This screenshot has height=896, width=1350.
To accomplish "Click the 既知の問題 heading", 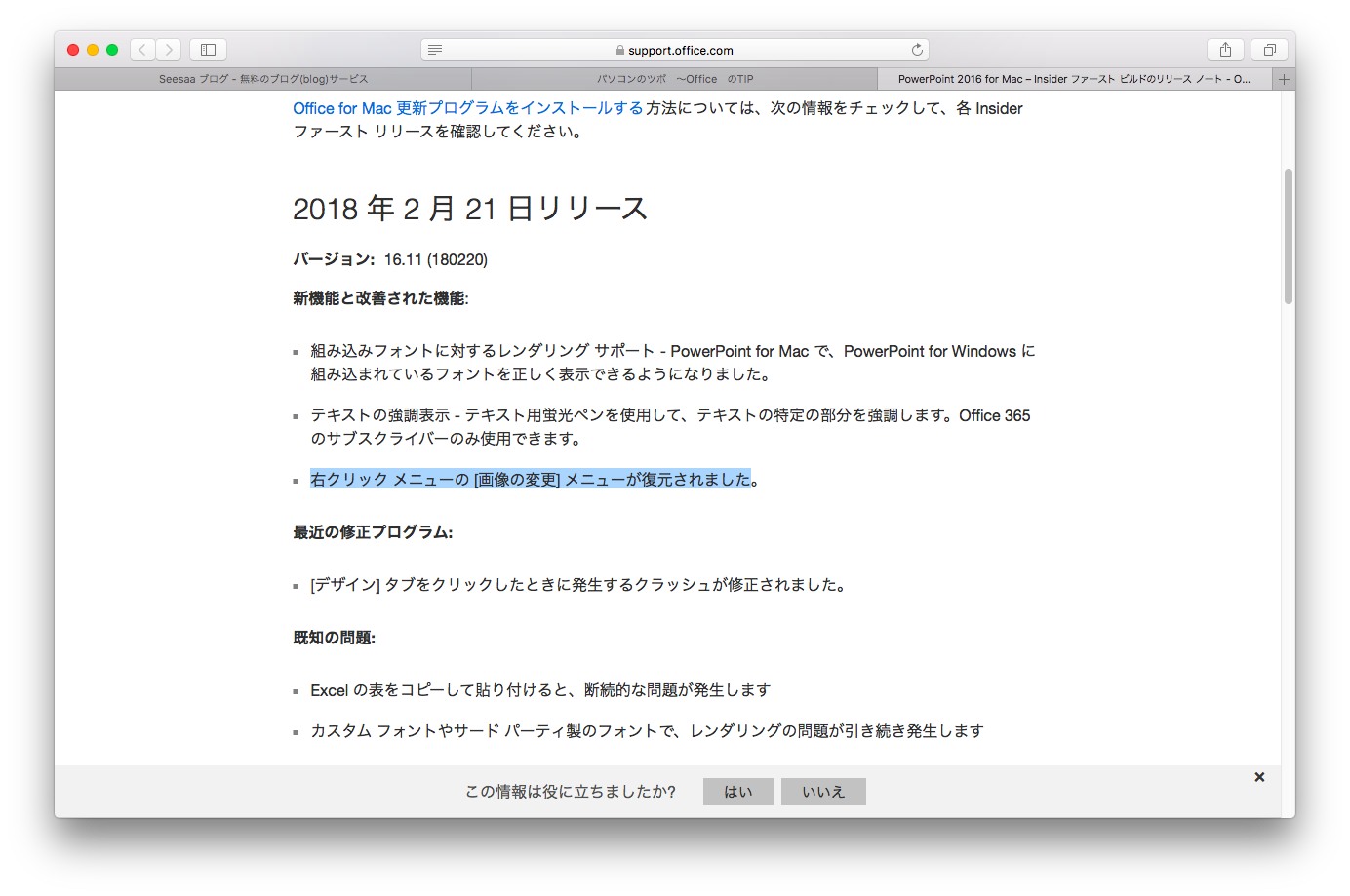I will point(334,638).
